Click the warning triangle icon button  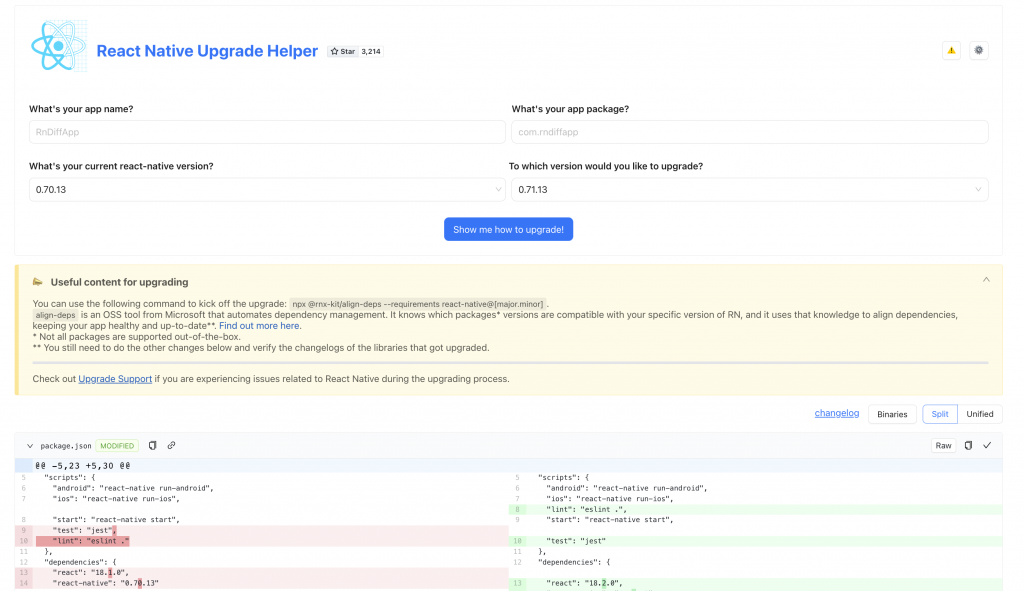tap(952, 50)
